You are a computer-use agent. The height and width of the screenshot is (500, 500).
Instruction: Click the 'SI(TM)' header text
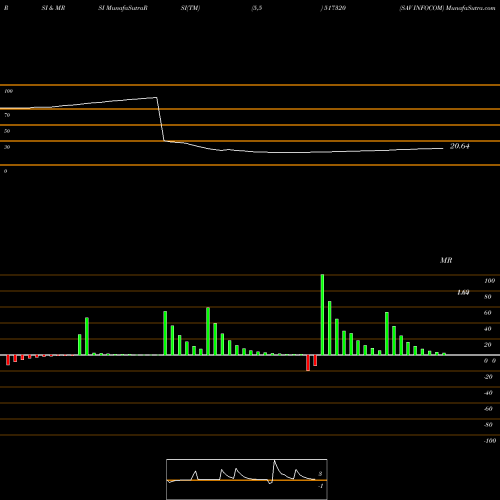pyautogui.click(x=190, y=8)
